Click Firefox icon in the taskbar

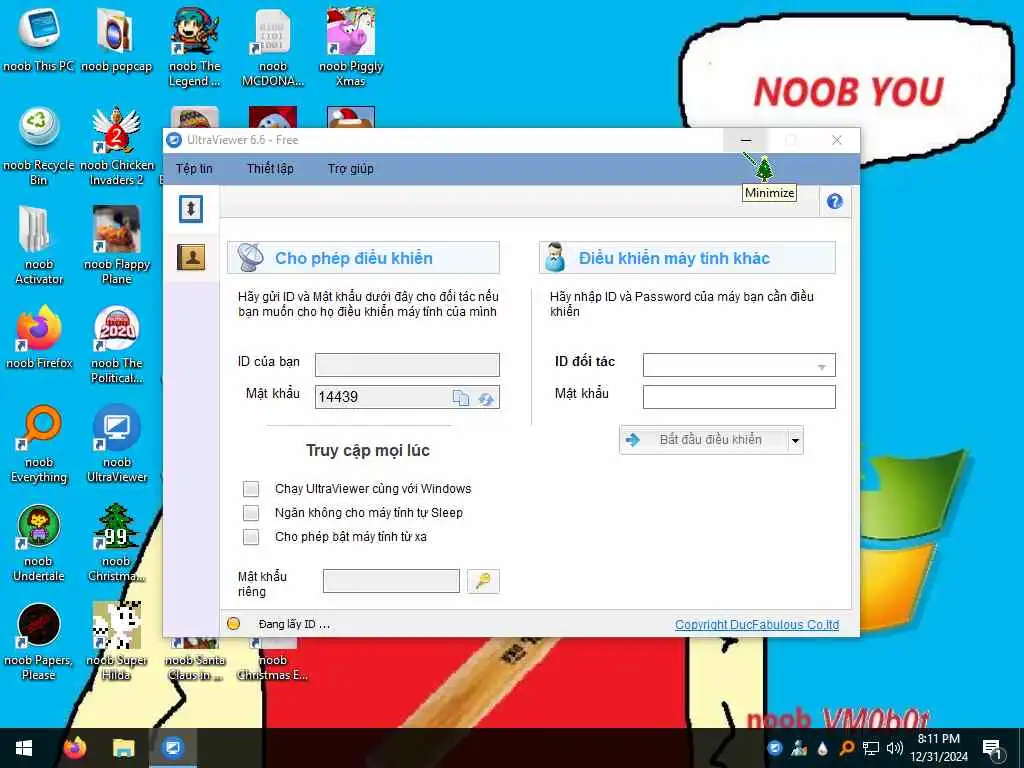75,748
